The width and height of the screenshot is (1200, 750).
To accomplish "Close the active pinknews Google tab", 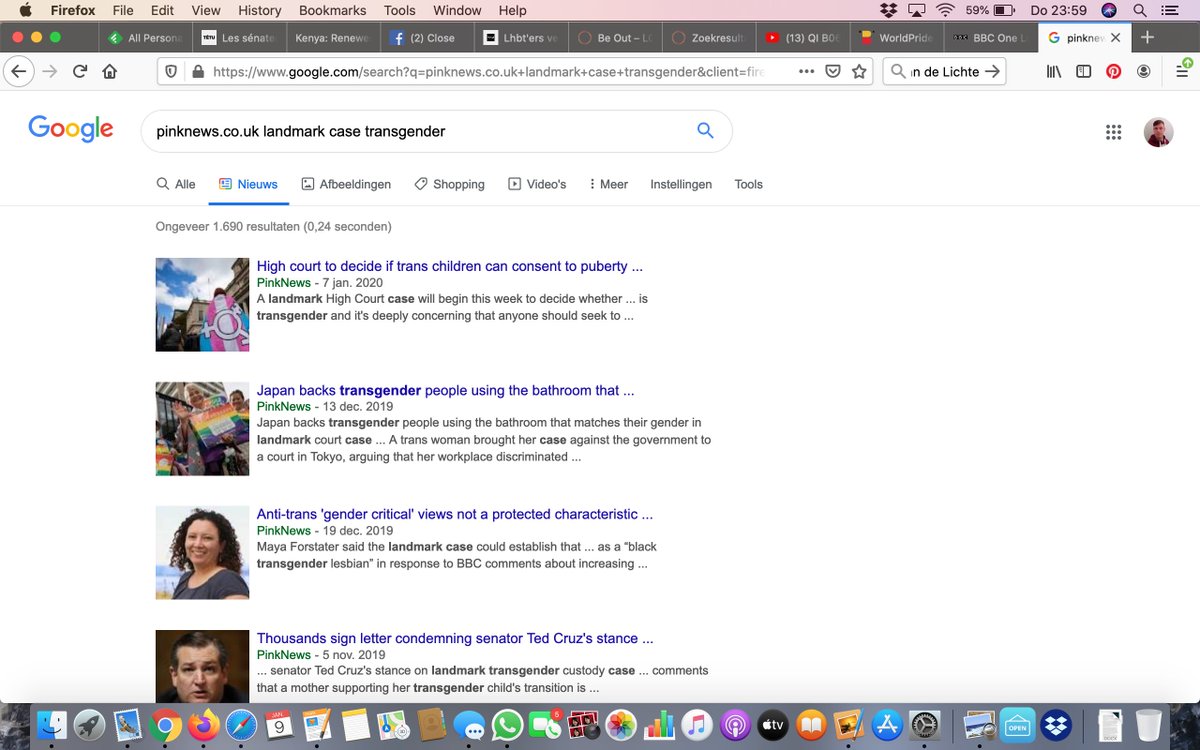I will (1116, 38).
